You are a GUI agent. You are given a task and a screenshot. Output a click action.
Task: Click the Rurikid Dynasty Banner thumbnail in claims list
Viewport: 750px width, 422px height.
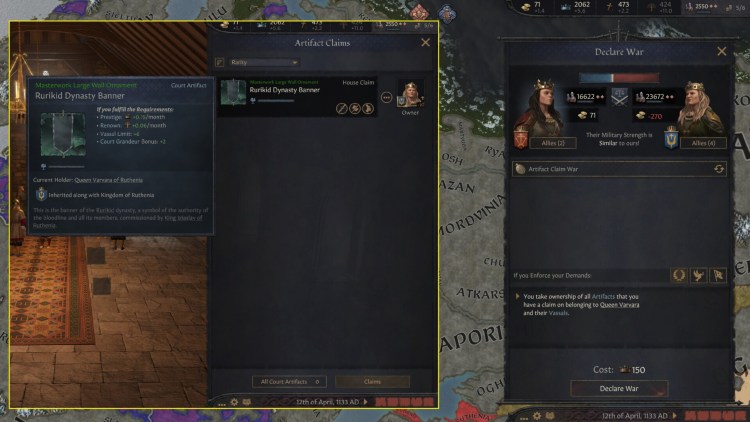pyautogui.click(x=233, y=92)
